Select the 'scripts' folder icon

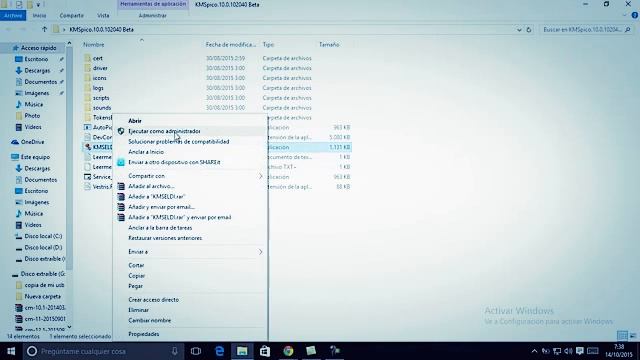point(87,98)
